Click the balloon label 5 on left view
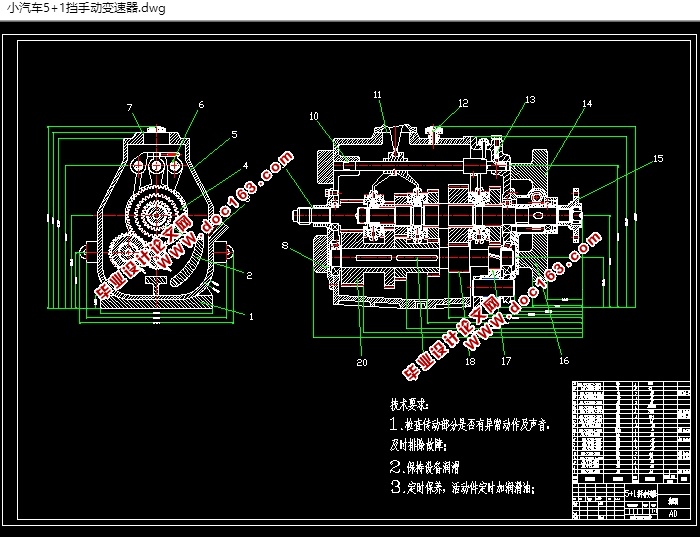The width and height of the screenshot is (700, 537). [x=234, y=134]
